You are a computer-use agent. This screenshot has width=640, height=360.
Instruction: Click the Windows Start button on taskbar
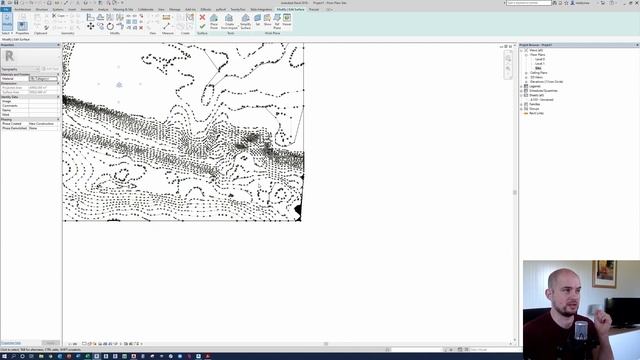4,356
